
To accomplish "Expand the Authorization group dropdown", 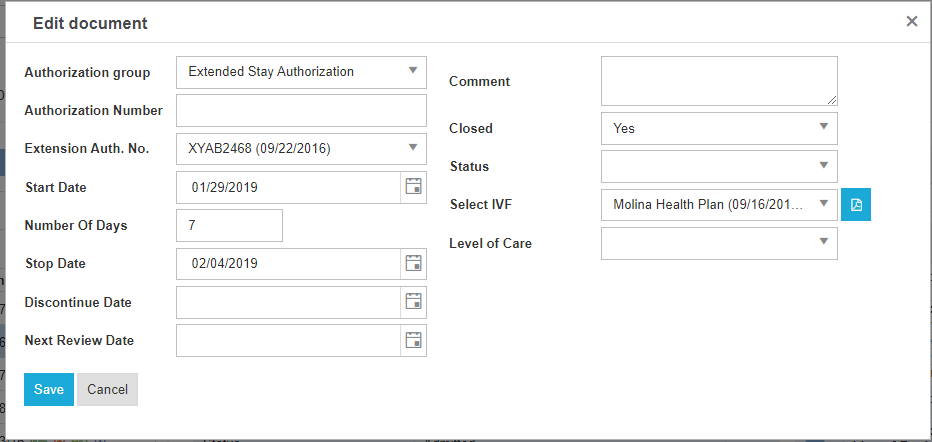I will 301,72.
